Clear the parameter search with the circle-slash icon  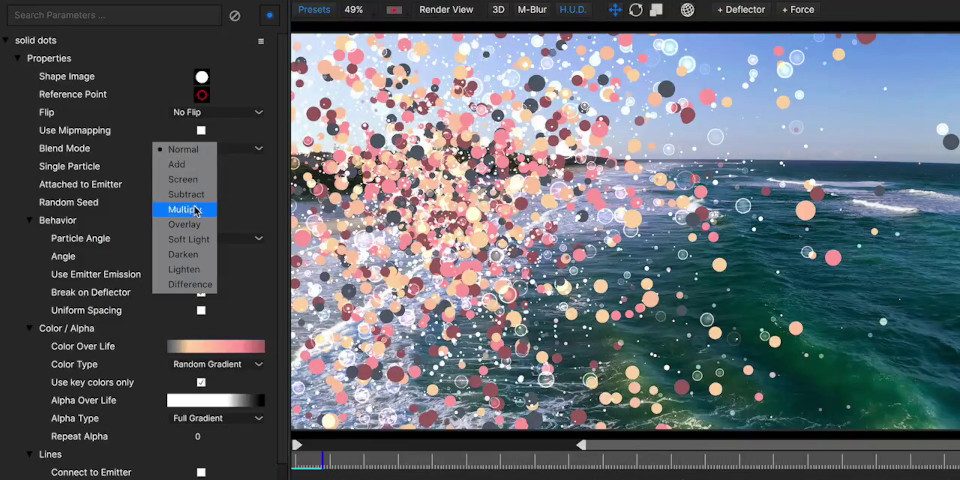click(234, 16)
